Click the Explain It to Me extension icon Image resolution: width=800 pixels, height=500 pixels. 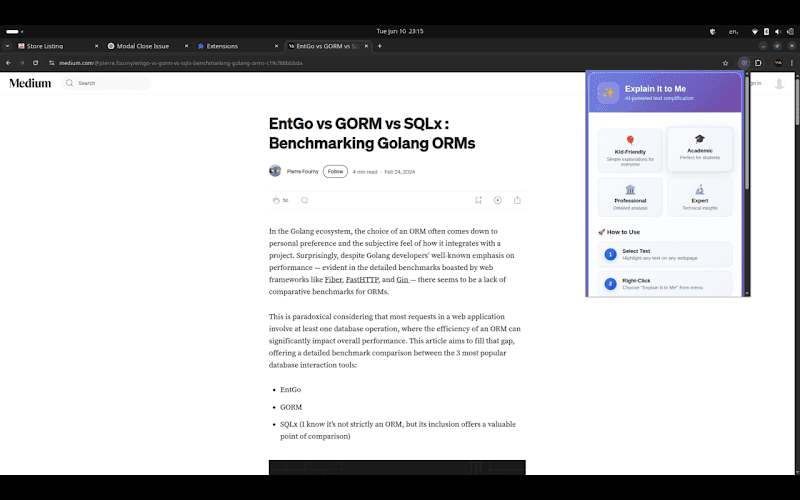pyautogui.click(x=744, y=63)
